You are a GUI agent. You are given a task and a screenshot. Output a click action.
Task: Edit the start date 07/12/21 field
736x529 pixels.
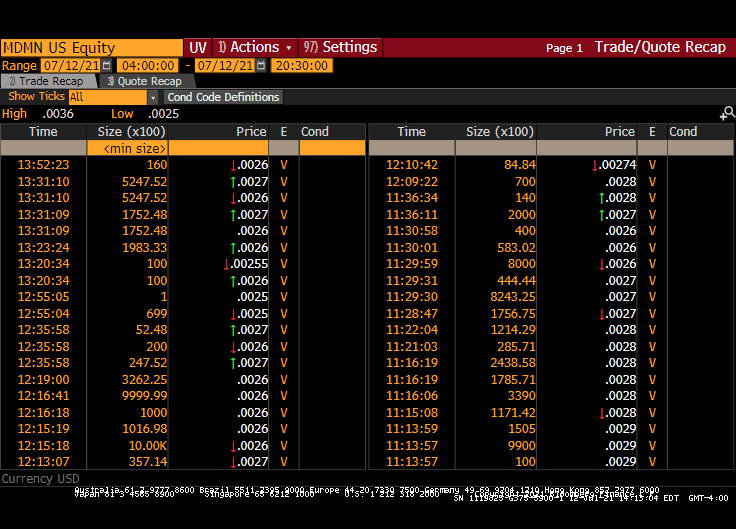(70, 65)
